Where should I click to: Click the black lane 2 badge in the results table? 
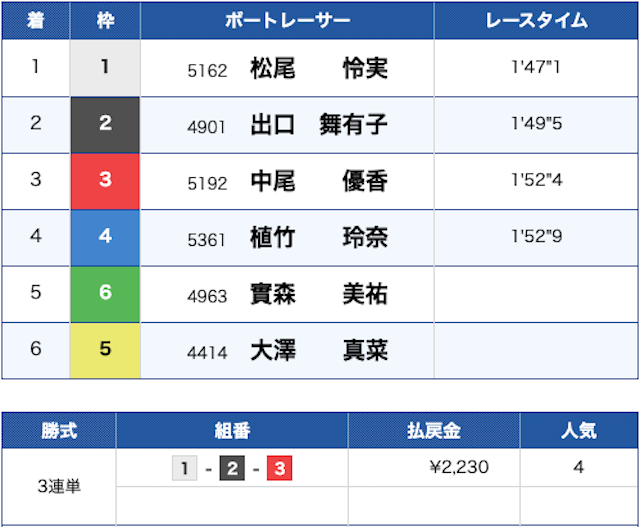click(105, 125)
